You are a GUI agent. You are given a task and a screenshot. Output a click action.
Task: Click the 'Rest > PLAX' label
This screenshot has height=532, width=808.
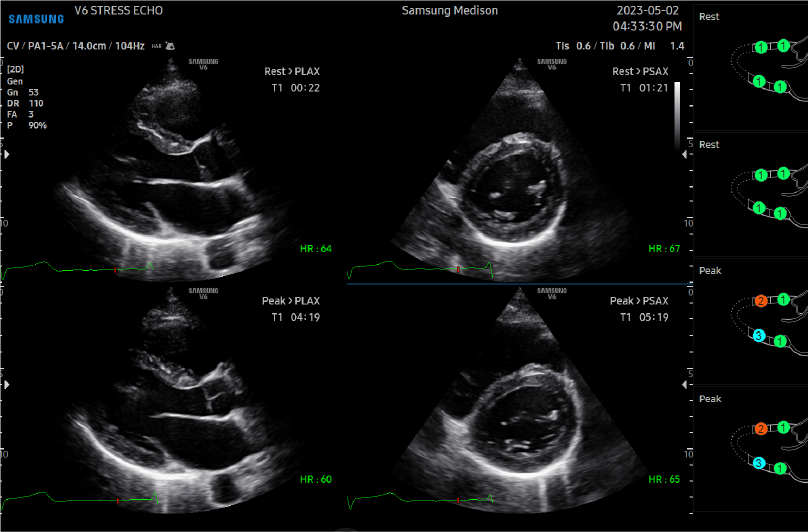click(x=292, y=71)
